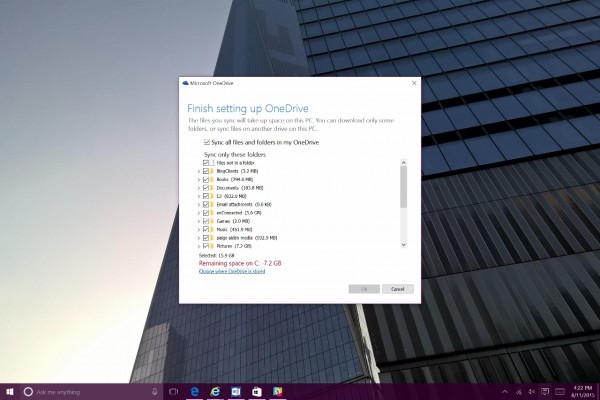This screenshot has width=600, height=400.
Task: Uncheck the Music folder checkbox
Action: [206, 229]
